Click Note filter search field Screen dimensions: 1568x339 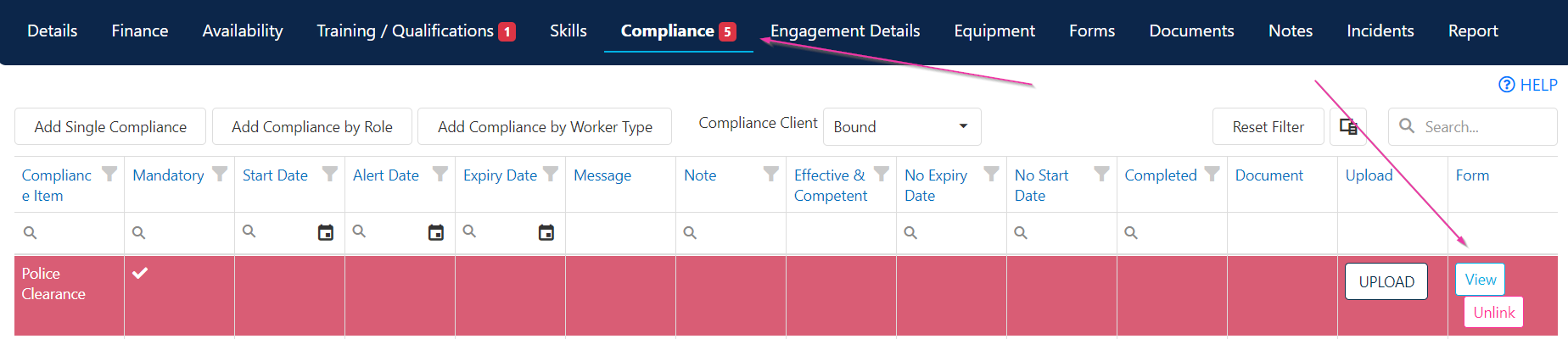pyautogui.click(x=731, y=232)
